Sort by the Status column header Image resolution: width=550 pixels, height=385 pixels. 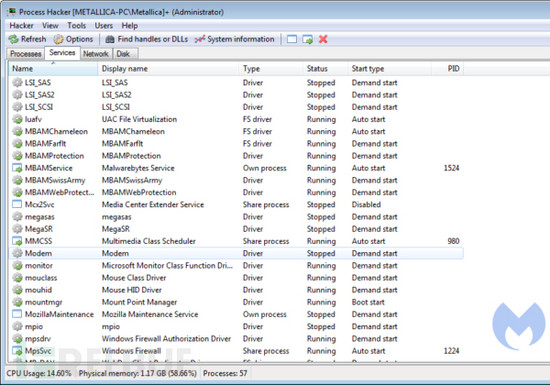(x=326, y=69)
